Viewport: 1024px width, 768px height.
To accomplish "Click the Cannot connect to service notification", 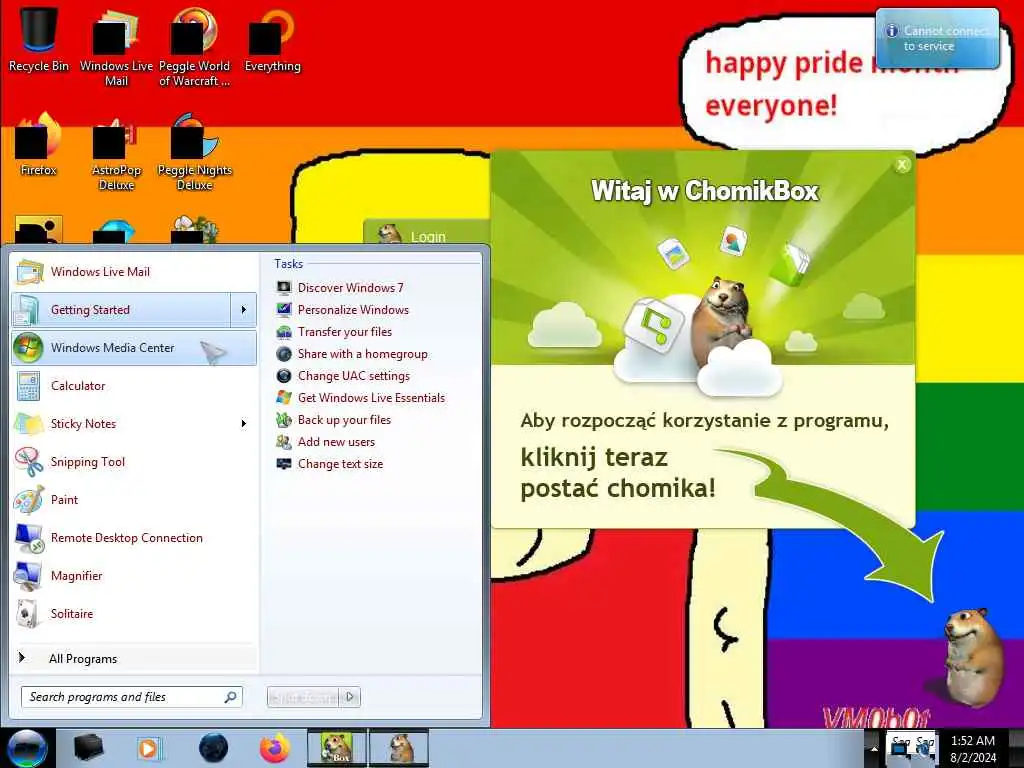I will tap(937, 39).
